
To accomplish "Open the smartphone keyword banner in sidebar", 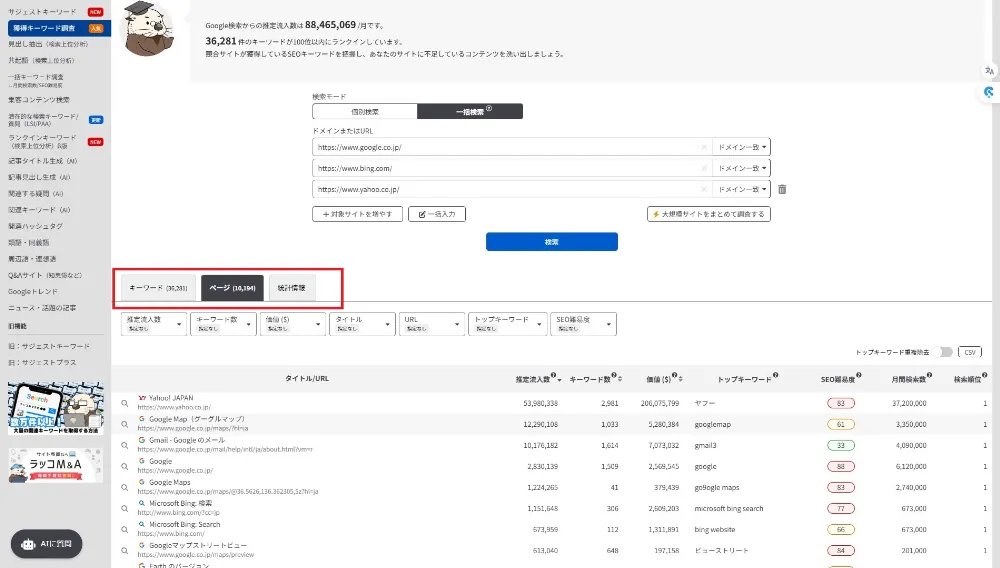I will click(55, 409).
